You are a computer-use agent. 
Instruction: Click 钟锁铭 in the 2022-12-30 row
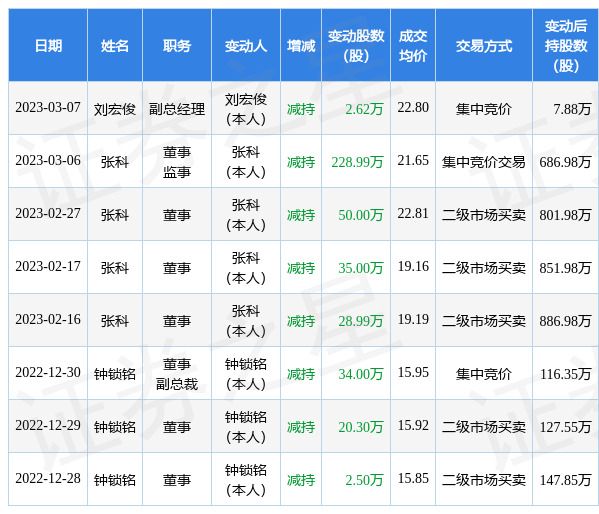[x=115, y=374]
